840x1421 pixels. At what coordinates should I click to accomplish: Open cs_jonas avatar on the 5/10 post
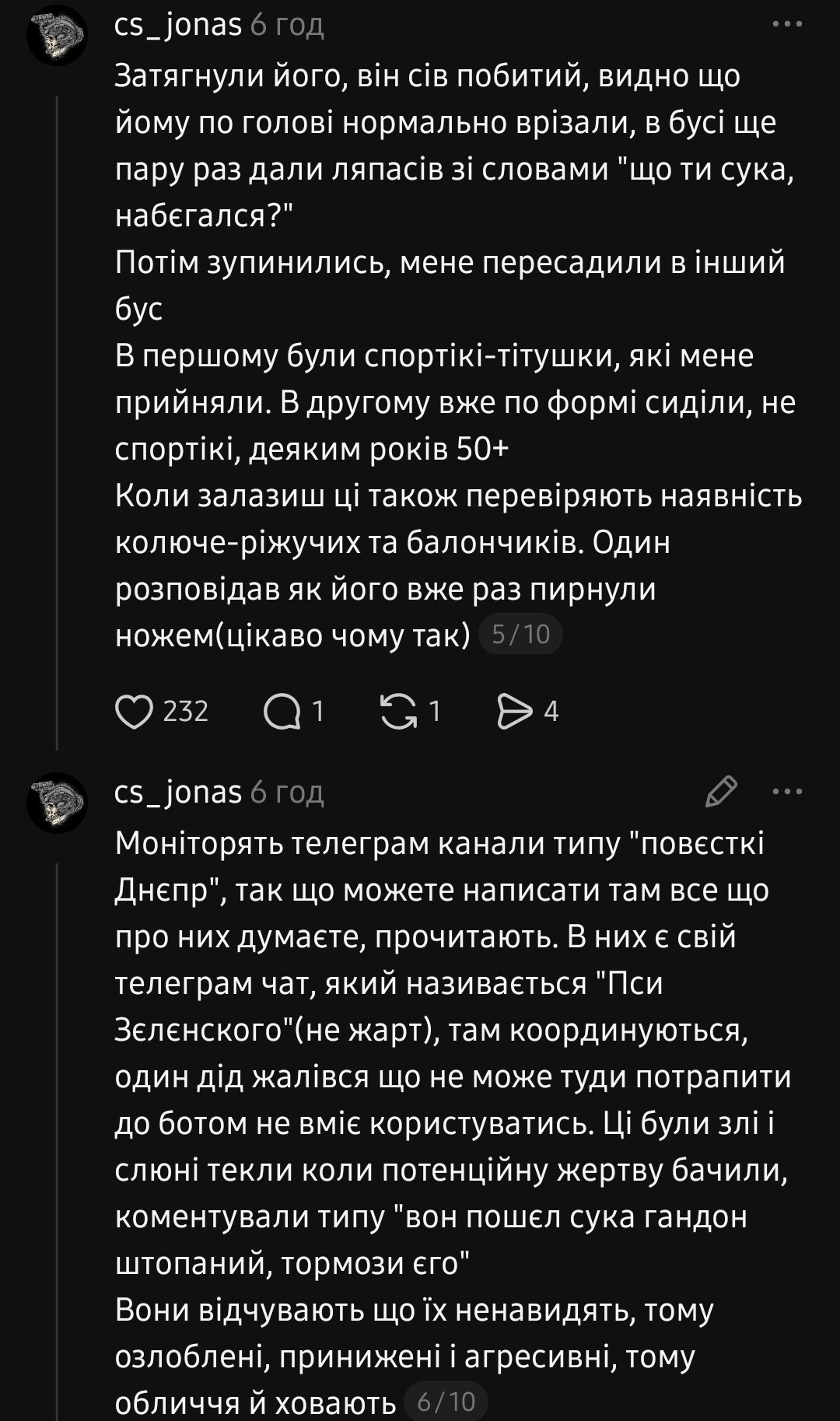point(57,35)
